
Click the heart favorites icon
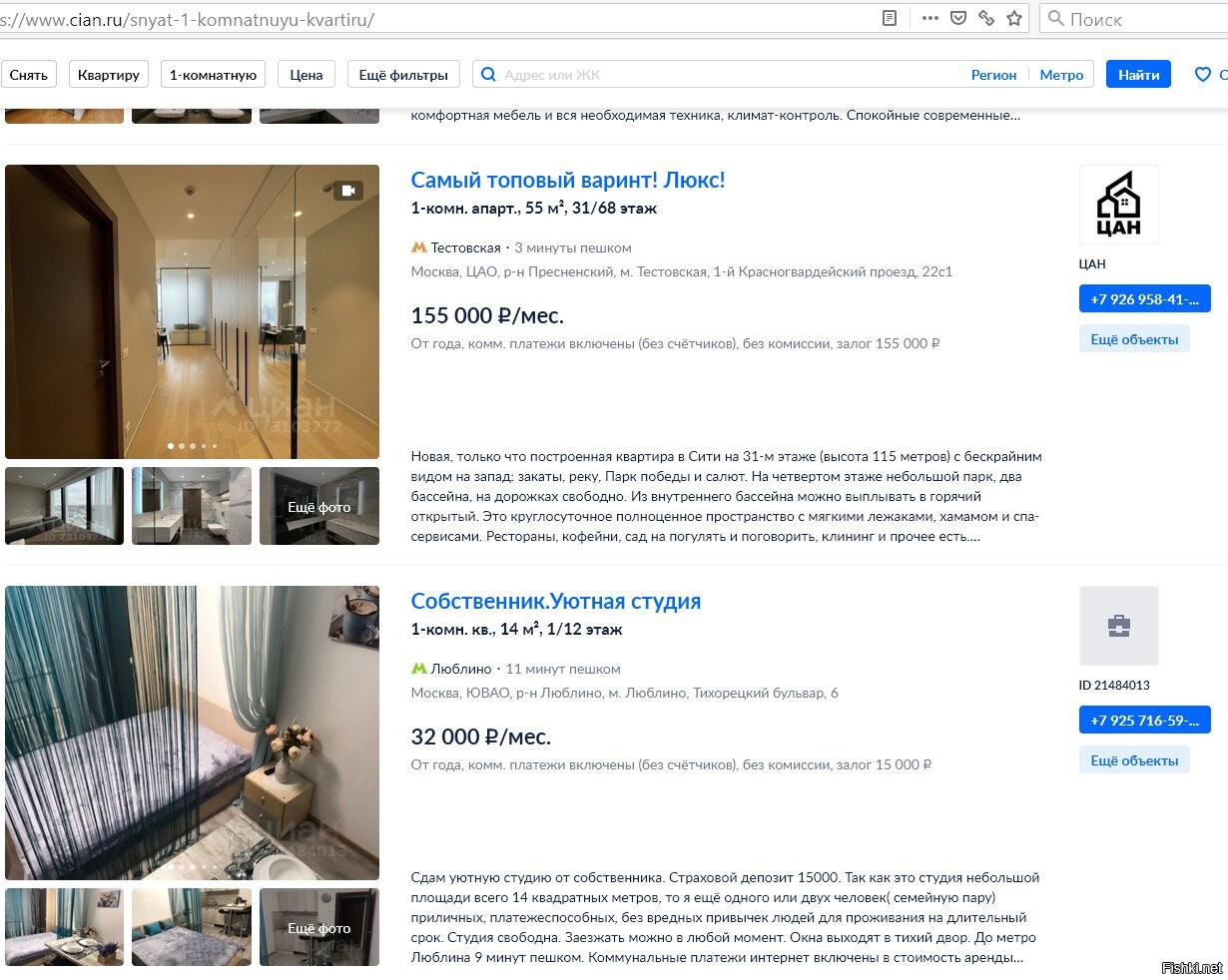point(1203,74)
